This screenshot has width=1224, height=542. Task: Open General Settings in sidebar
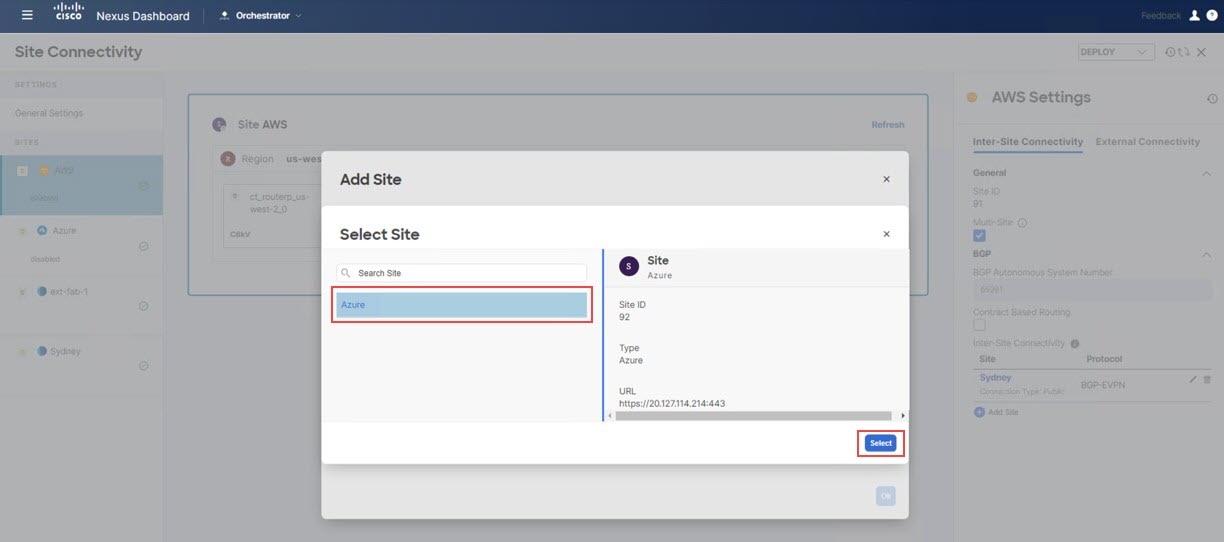pos(49,113)
